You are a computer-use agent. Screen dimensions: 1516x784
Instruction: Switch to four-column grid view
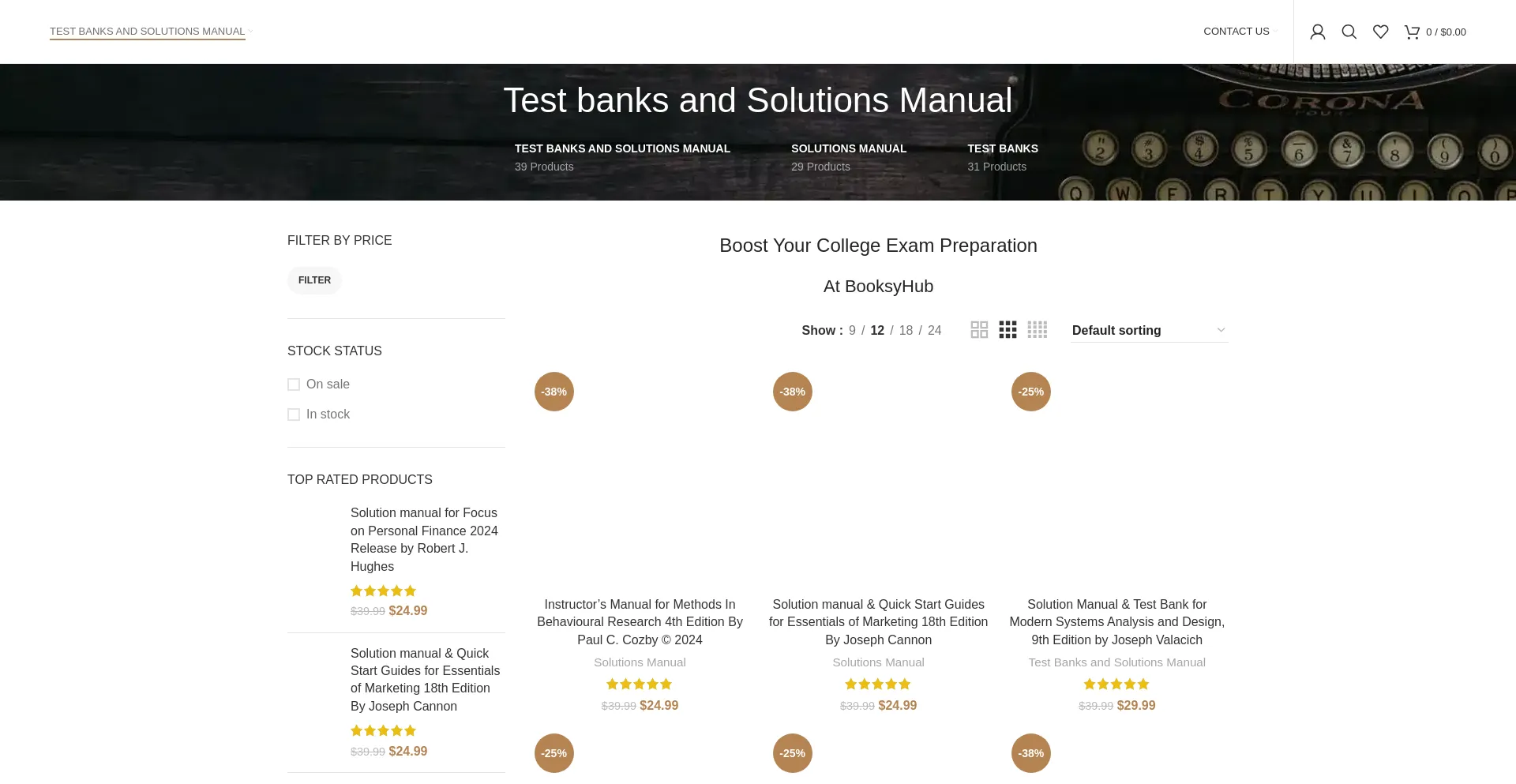point(1037,330)
